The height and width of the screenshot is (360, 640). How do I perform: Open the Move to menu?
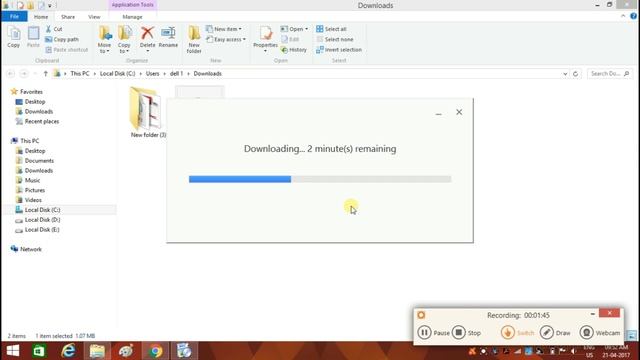[104, 40]
